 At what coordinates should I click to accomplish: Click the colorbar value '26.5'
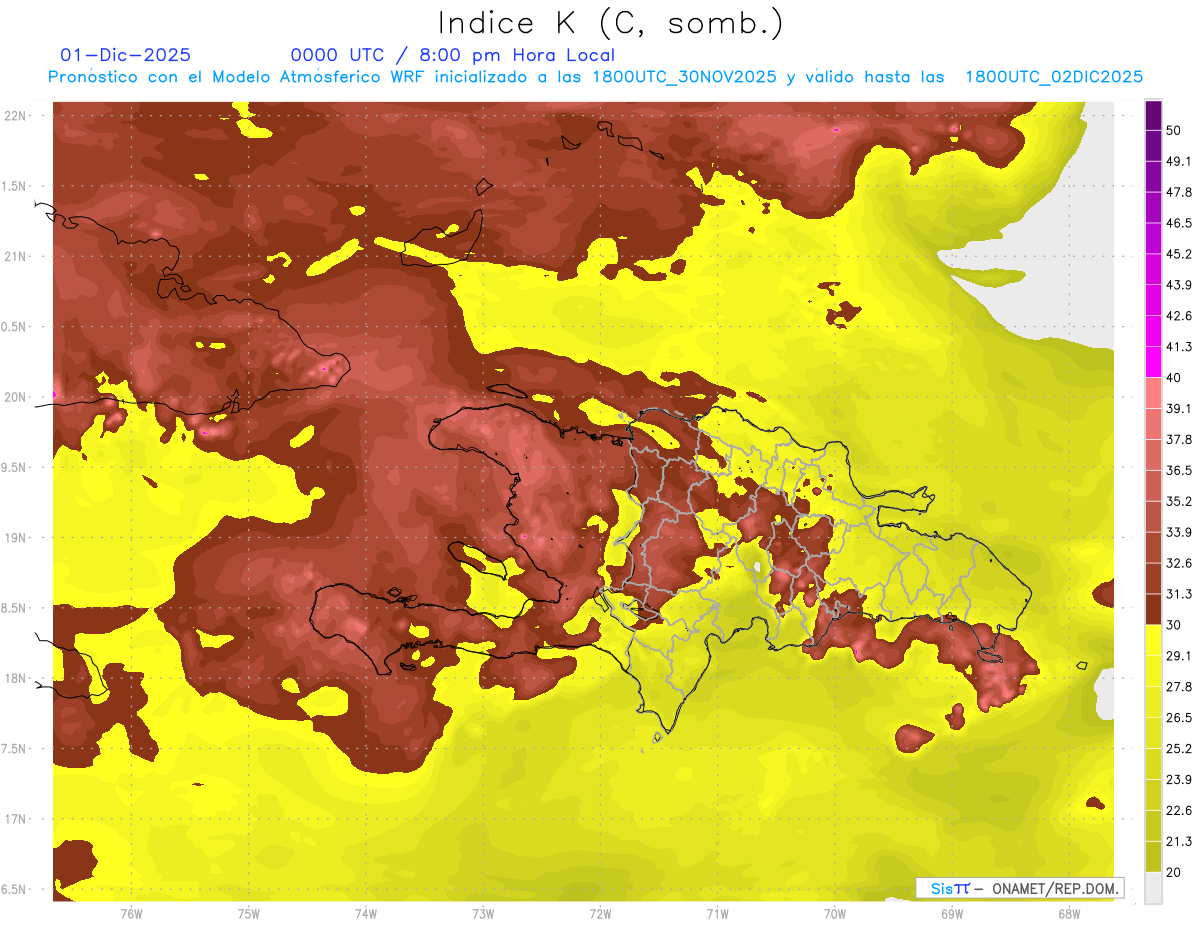1179,718
